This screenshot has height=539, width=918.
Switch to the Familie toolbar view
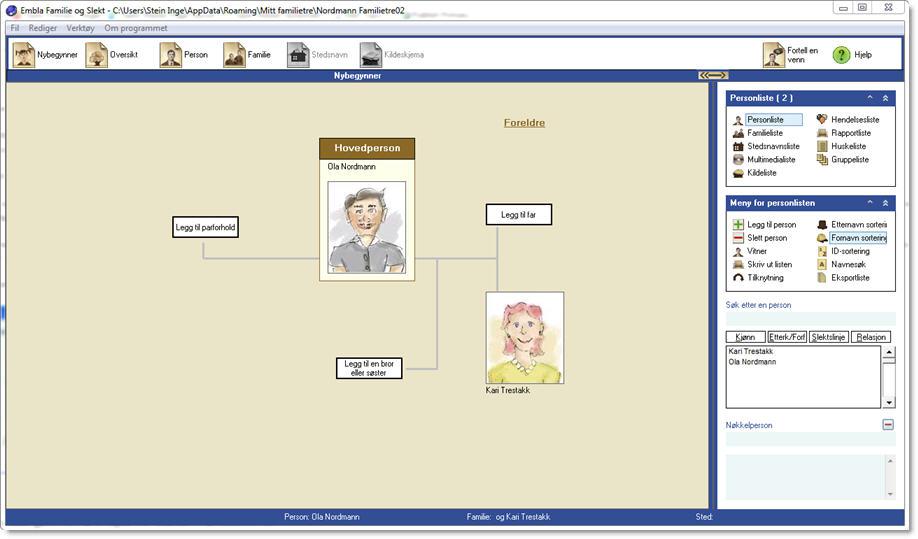235,55
